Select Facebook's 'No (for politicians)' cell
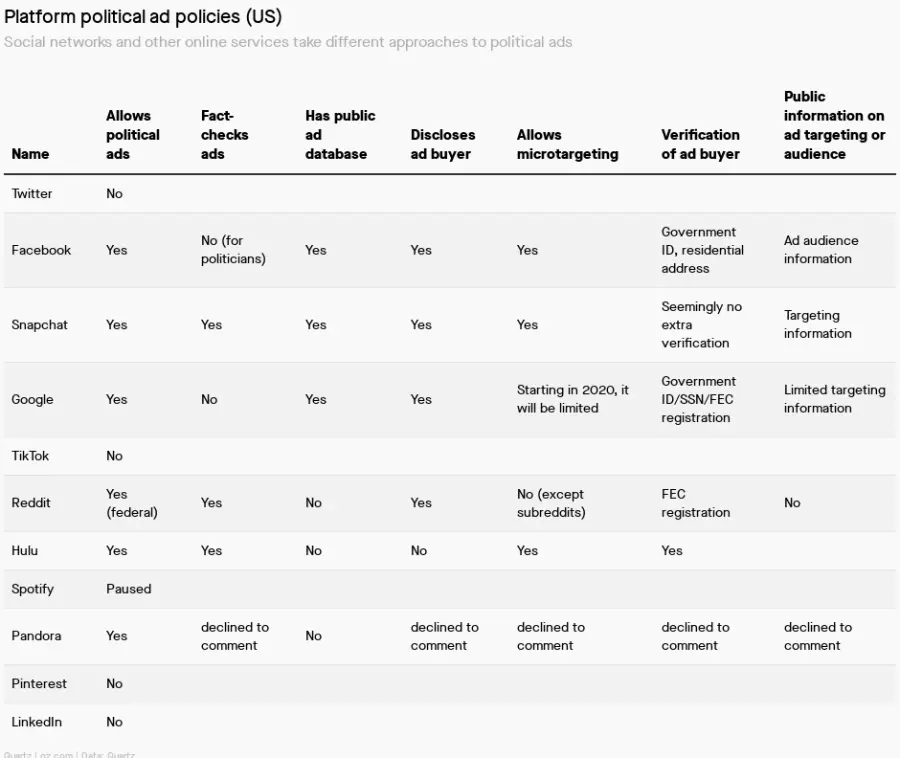 pos(233,250)
